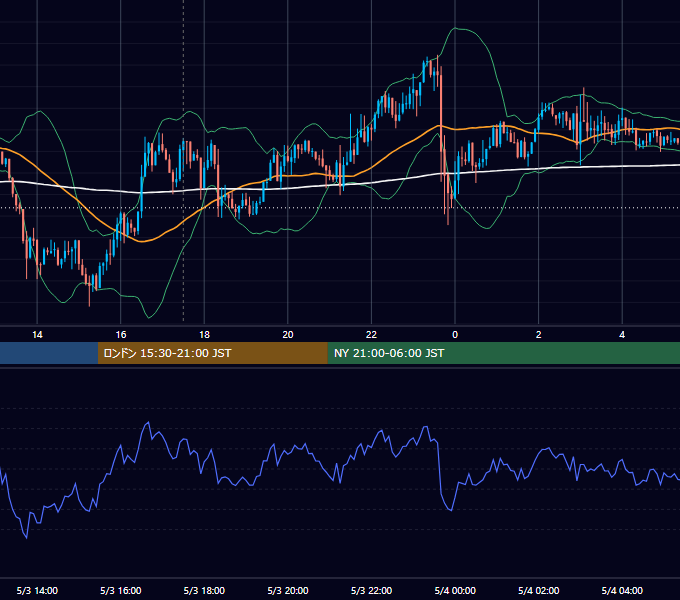680x600 pixels.
Task: Click the hour label 22 on price axis
Action: [x=371, y=335]
